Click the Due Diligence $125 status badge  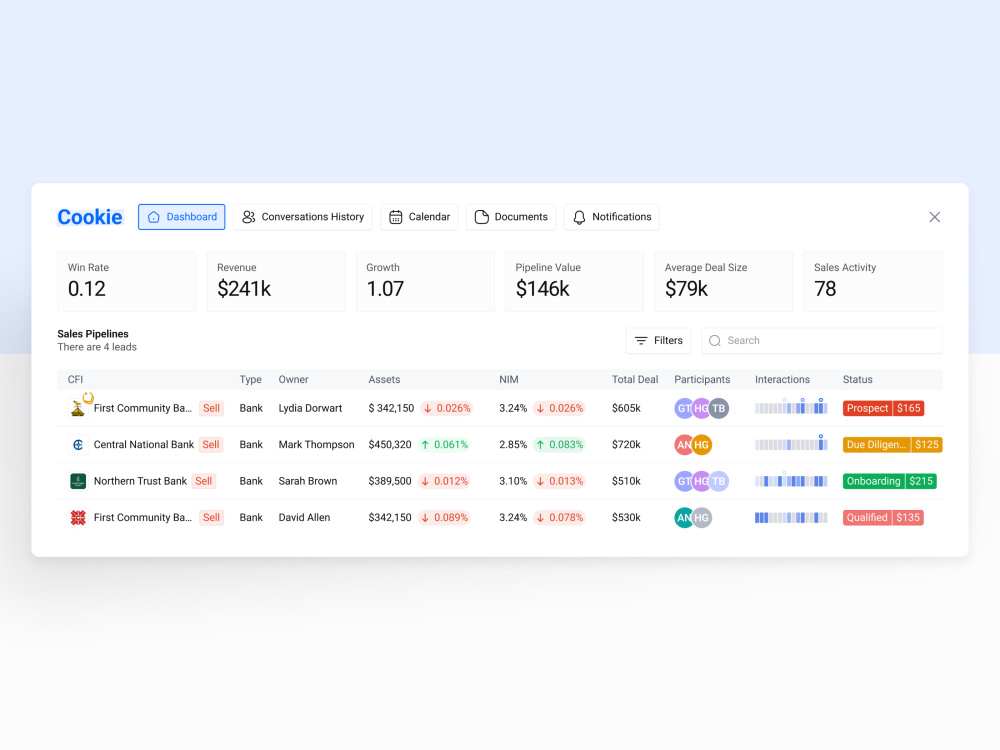(892, 445)
